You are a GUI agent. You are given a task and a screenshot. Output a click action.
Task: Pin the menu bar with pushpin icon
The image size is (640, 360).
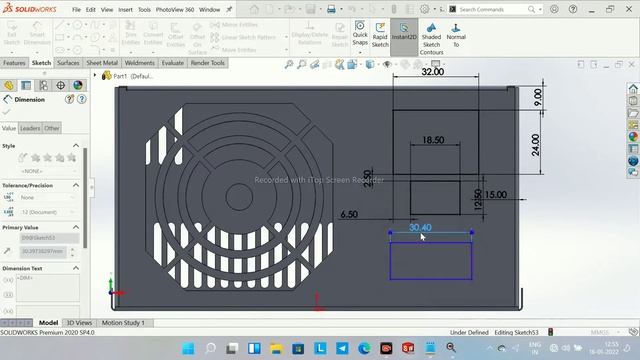click(229, 9)
